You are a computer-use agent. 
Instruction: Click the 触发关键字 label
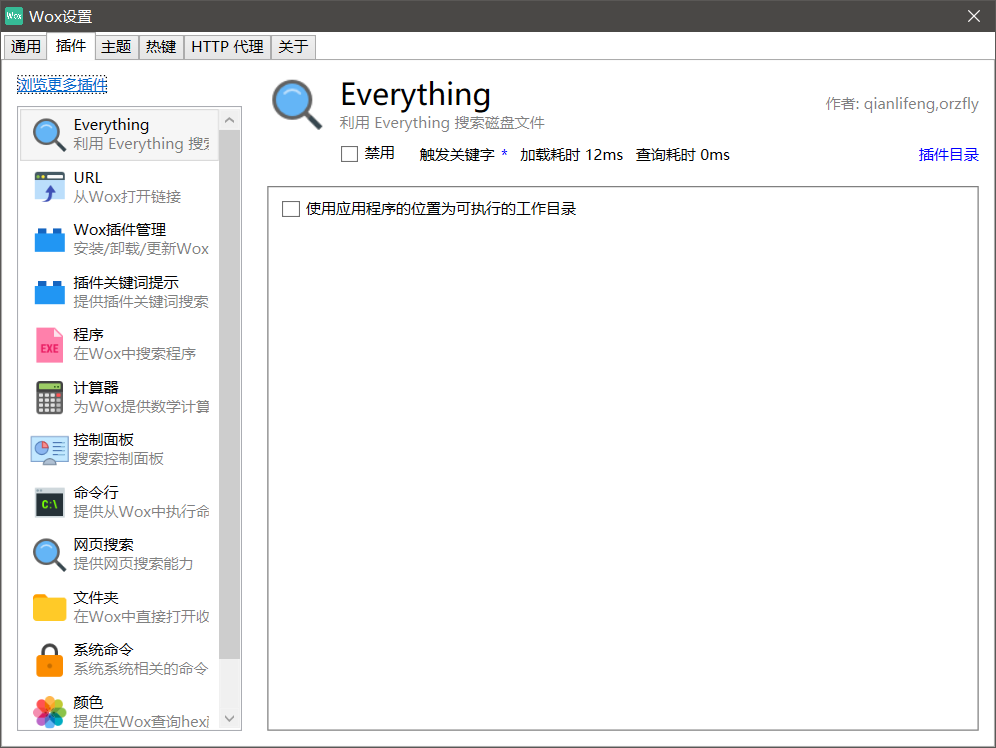pos(457,155)
